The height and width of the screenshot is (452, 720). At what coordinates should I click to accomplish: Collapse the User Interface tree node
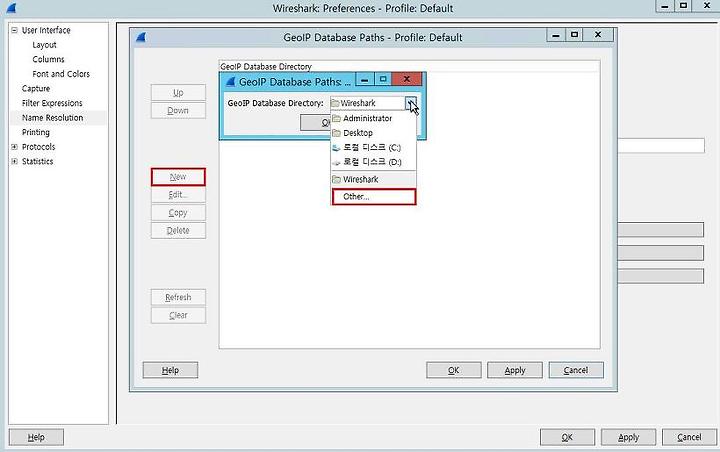point(14,30)
